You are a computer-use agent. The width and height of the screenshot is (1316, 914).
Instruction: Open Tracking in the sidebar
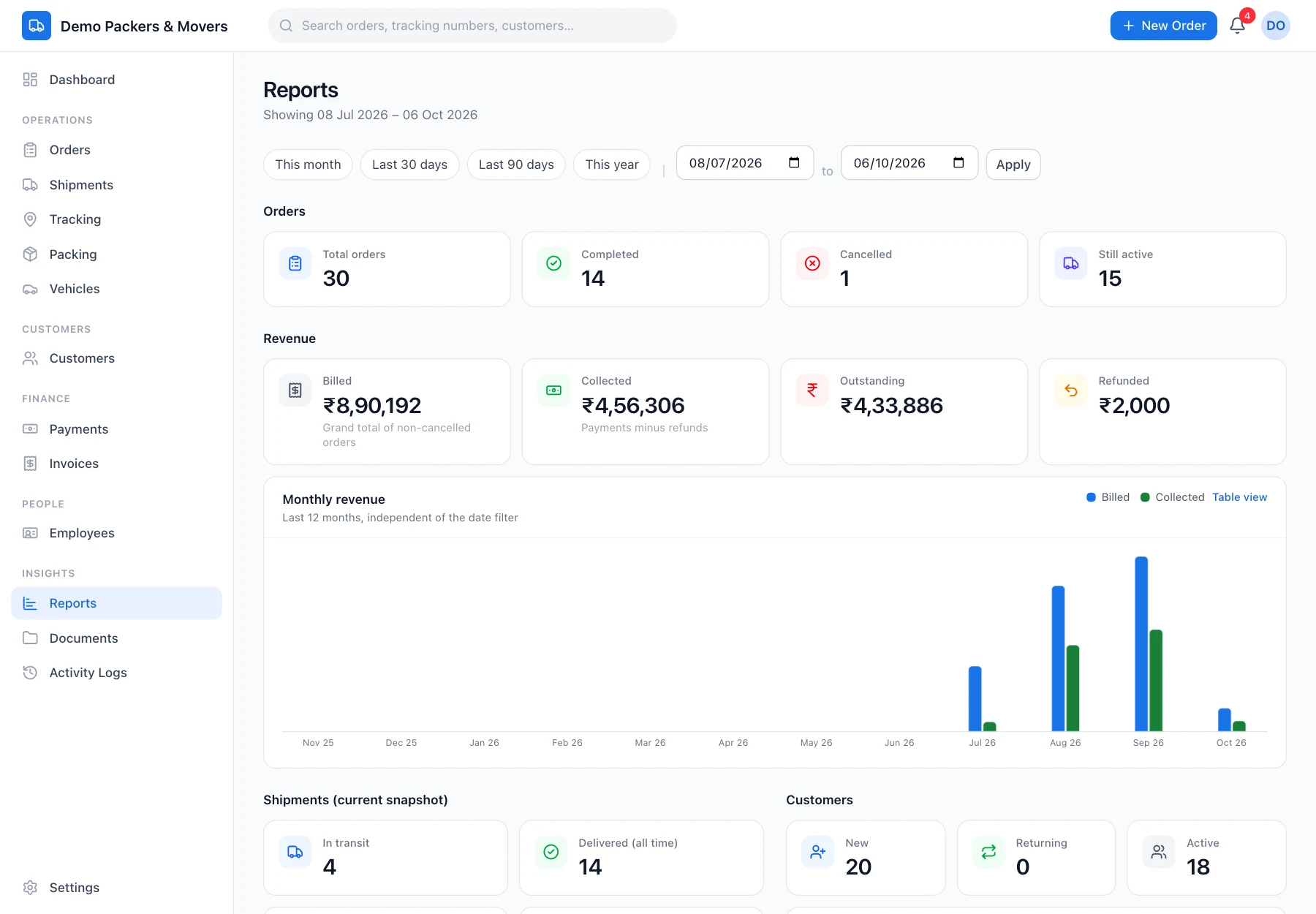coord(116,219)
